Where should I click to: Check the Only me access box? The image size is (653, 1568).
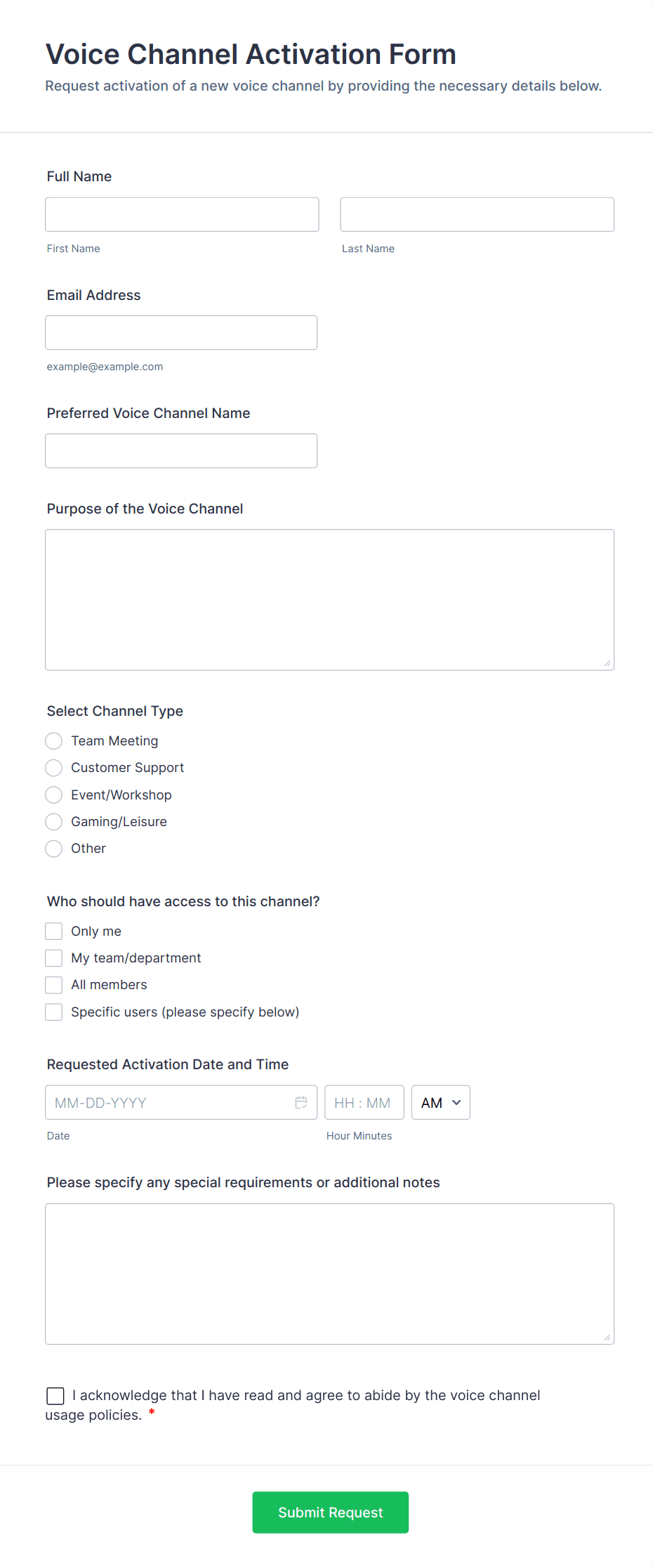(x=54, y=931)
